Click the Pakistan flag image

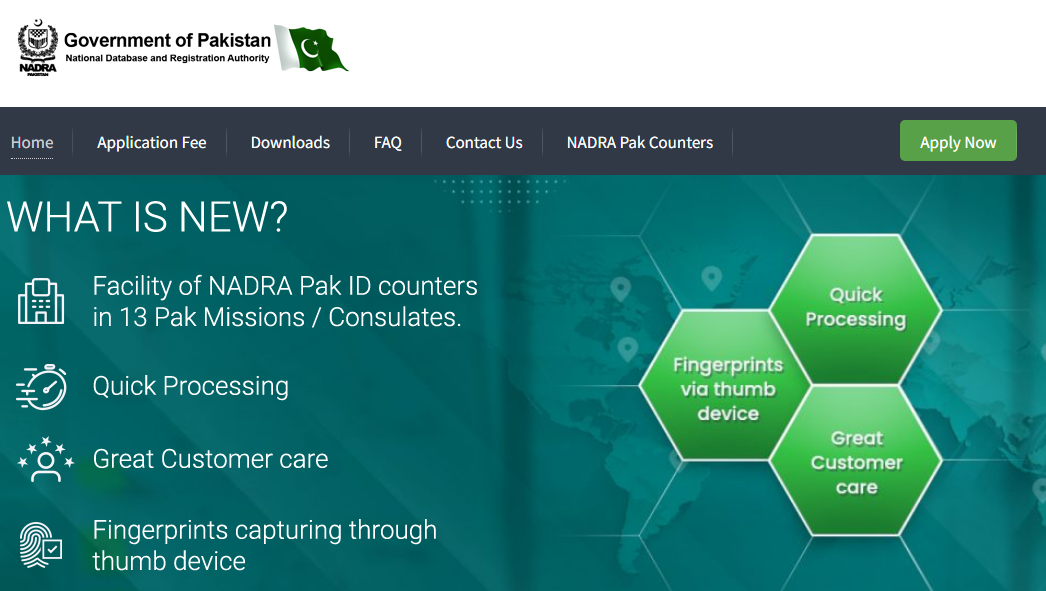coord(311,48)
